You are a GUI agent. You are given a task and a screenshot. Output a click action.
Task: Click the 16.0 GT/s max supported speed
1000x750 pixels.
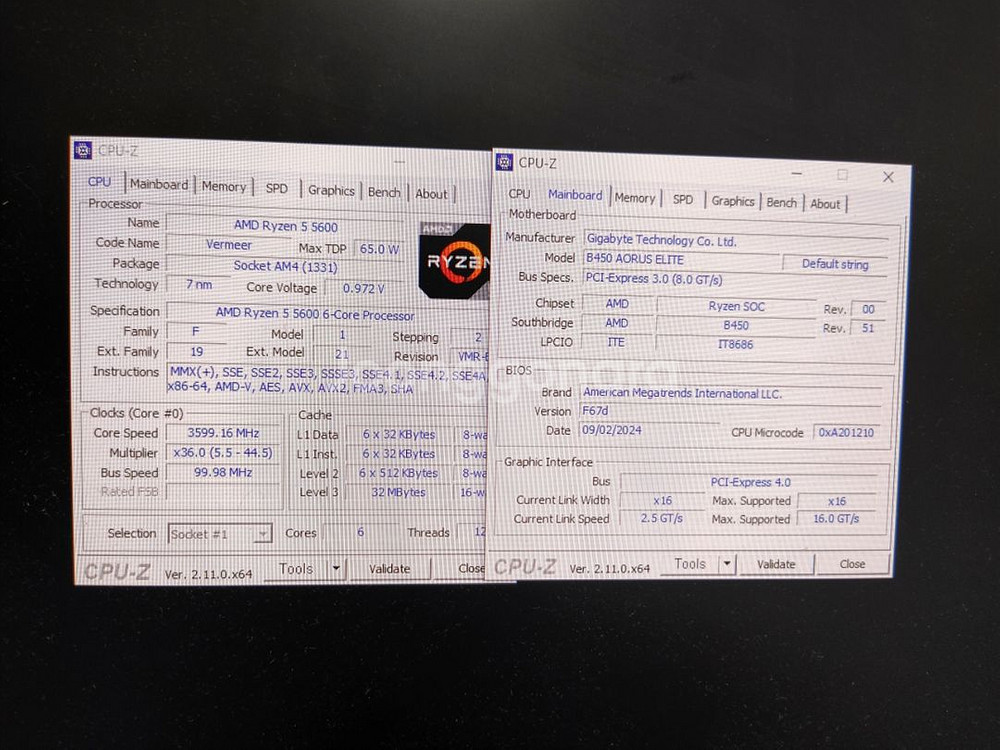tap(836, 519)
